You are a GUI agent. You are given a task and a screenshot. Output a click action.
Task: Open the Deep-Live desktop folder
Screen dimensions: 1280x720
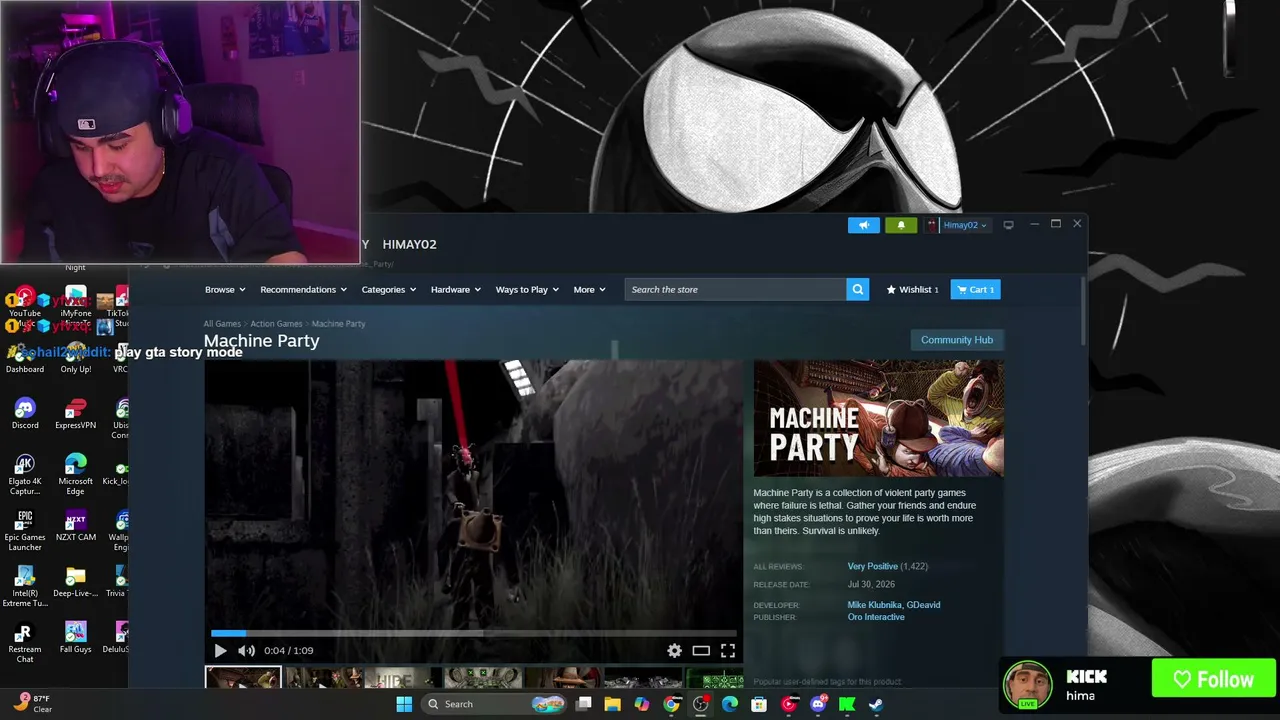click(x=75, y=581)
